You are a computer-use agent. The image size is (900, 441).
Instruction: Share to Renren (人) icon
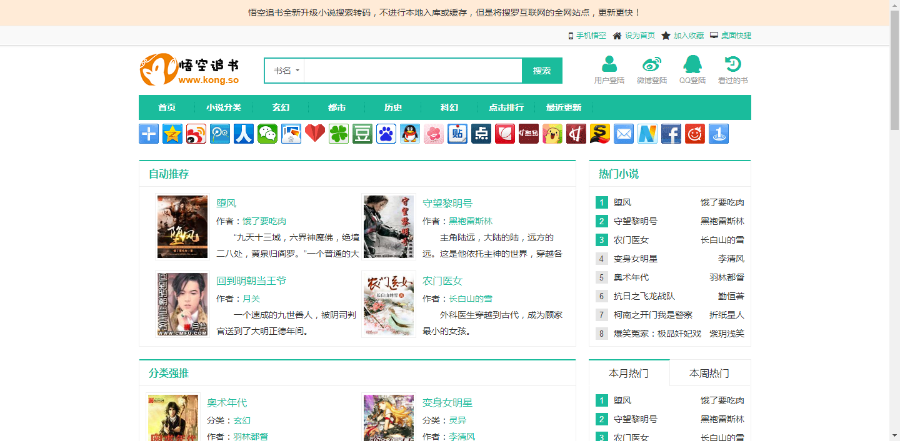(x=244, y=134)
